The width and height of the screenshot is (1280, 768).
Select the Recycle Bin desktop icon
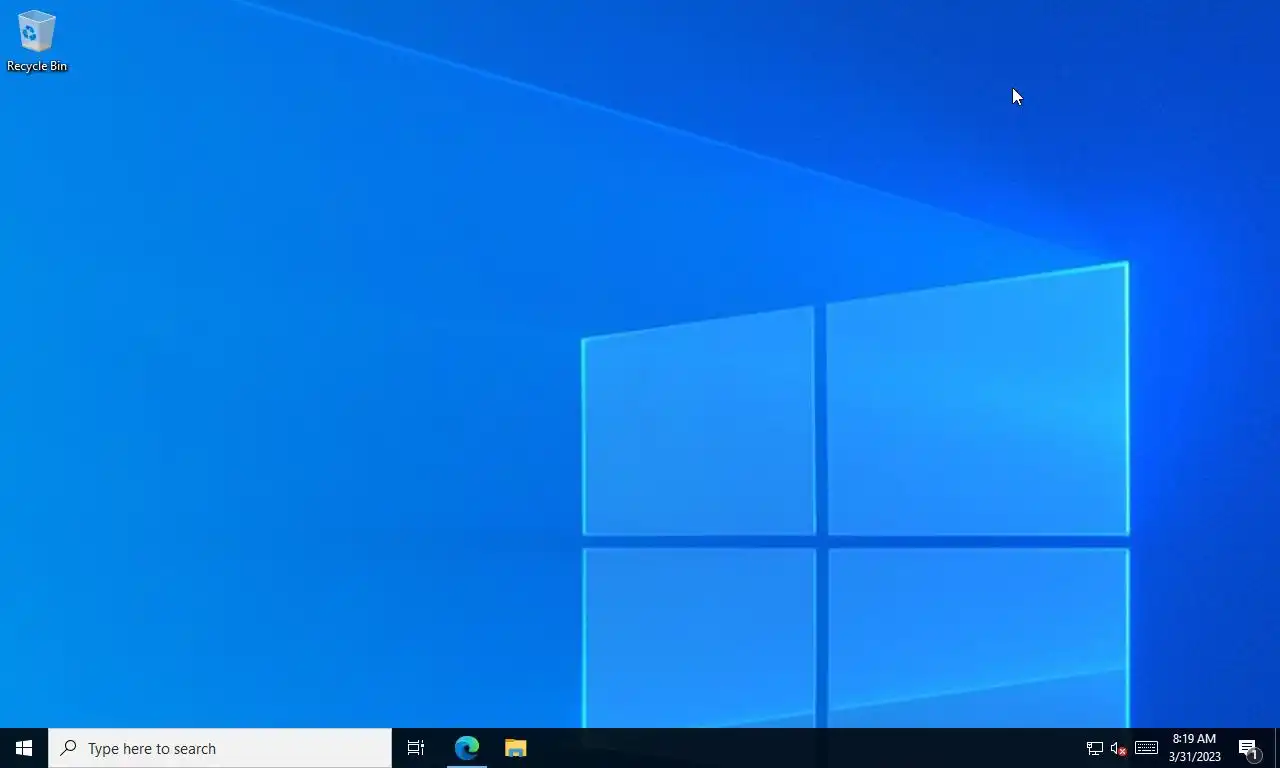(37, 41)
